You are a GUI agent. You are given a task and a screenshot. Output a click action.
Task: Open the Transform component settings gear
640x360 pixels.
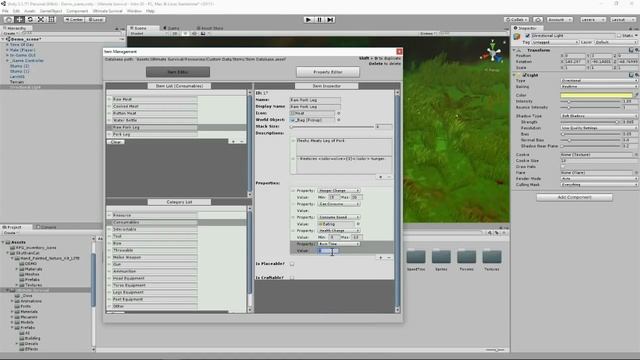[636, 50]
